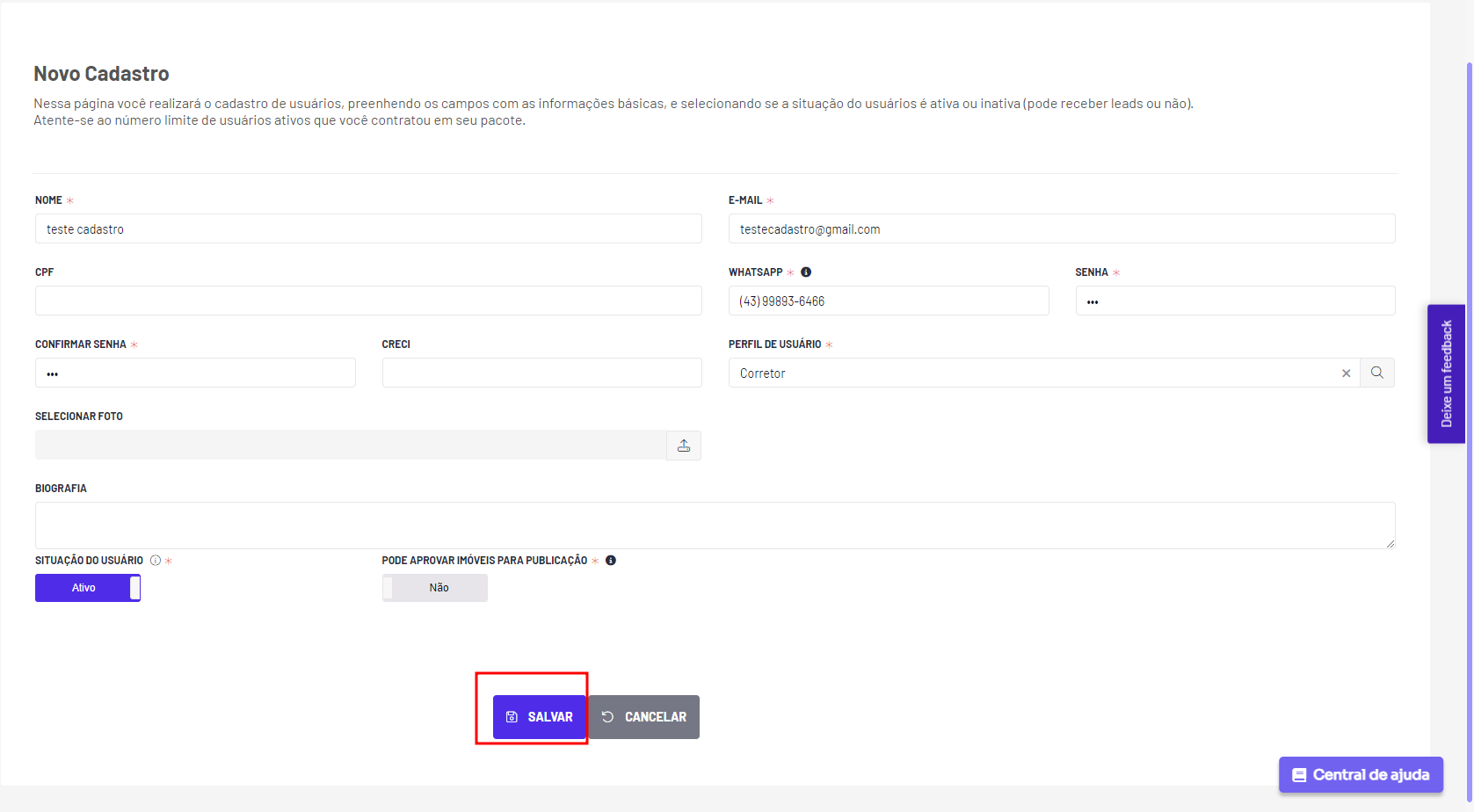Click the Salvar button
Image resolution: width=1474 pixels, height=812 pixels.
(540, 717)
